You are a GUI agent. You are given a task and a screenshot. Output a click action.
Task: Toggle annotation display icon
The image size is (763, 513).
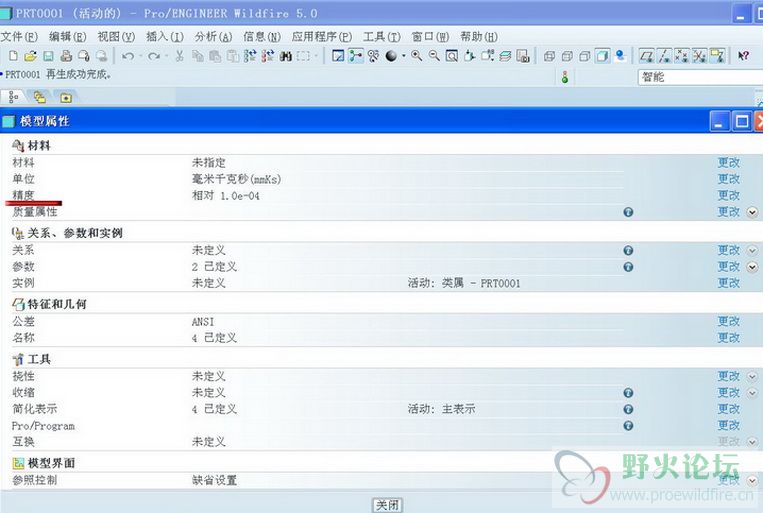[717, 56]
